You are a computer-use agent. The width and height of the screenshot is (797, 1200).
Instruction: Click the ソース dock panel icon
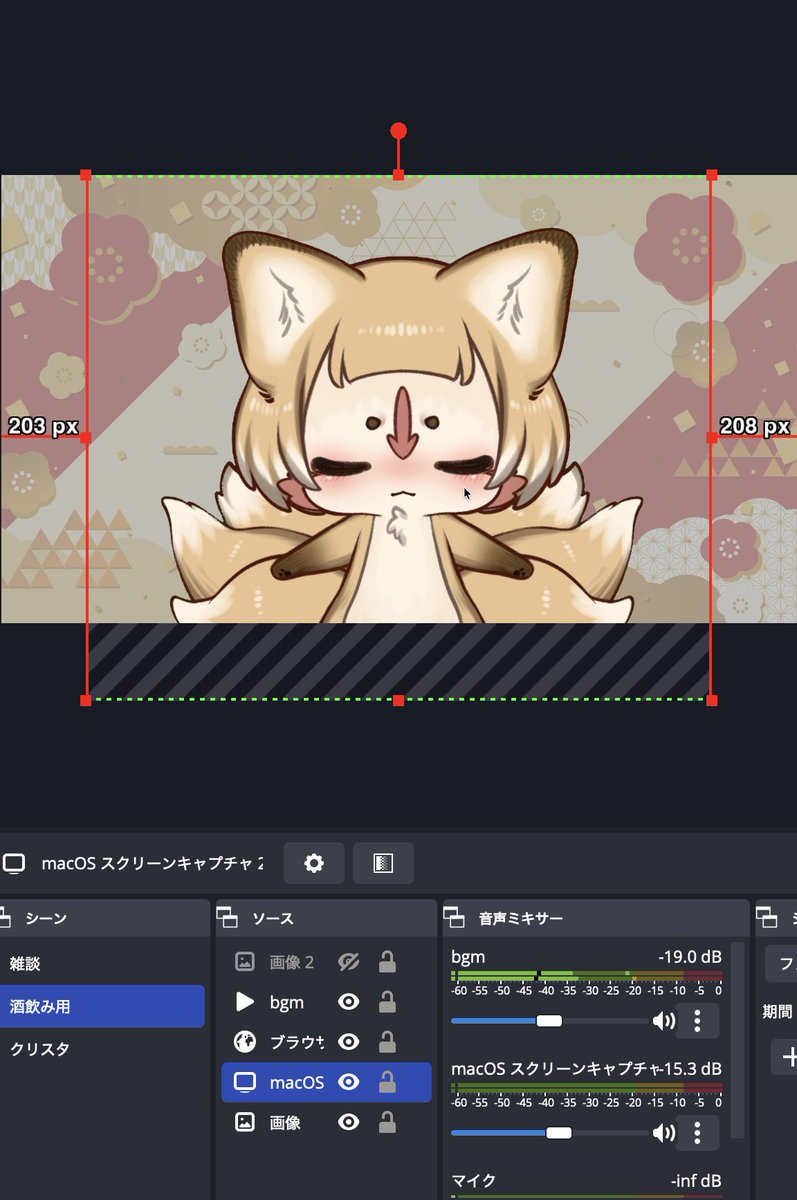[227, 918]
